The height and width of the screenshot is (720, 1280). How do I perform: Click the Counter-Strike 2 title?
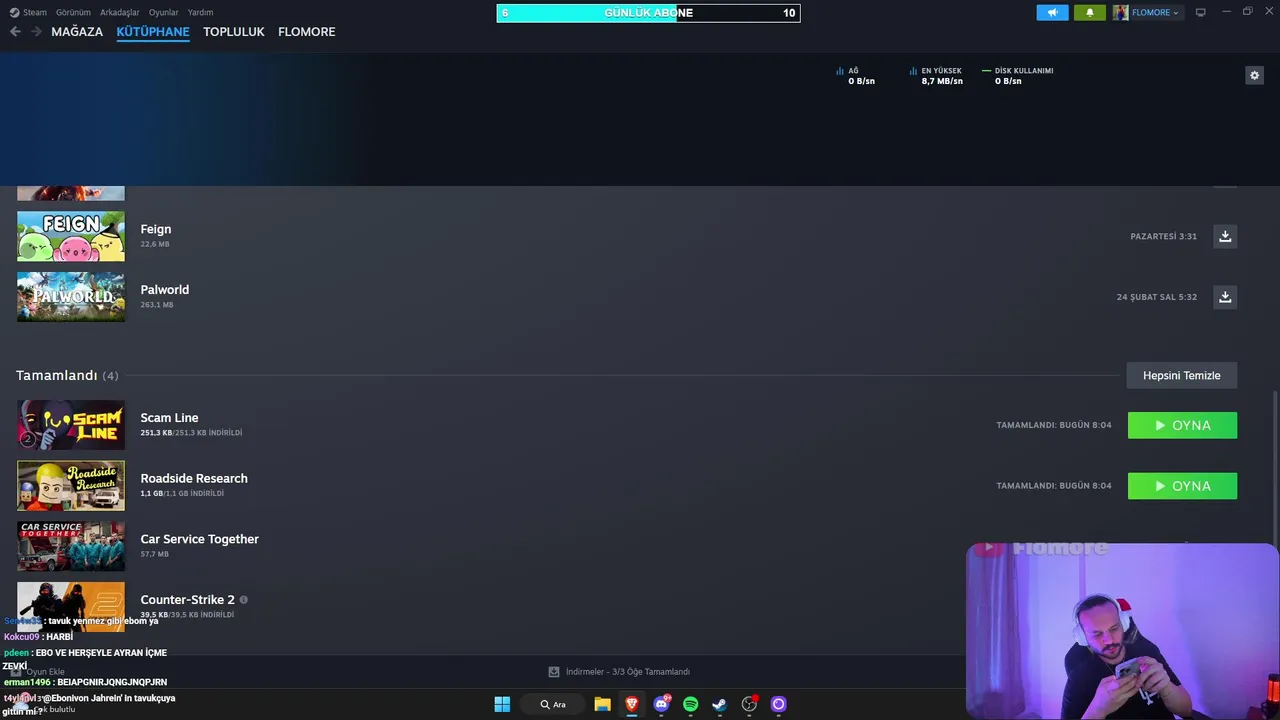click(188, 600)
